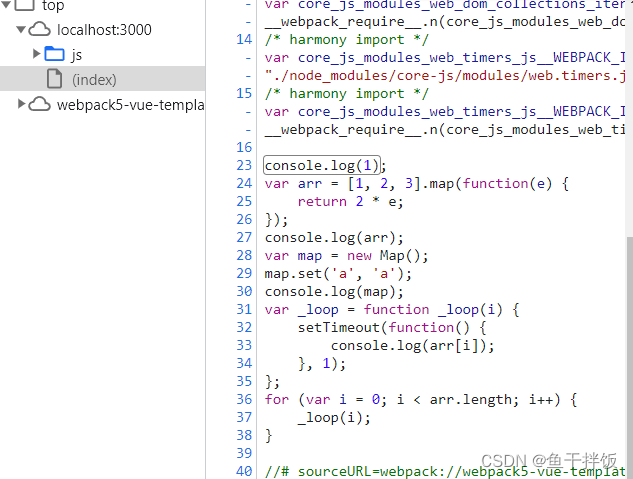Click the js folder icon
Viewport: 633px width, 479px height.
point(54,54)
